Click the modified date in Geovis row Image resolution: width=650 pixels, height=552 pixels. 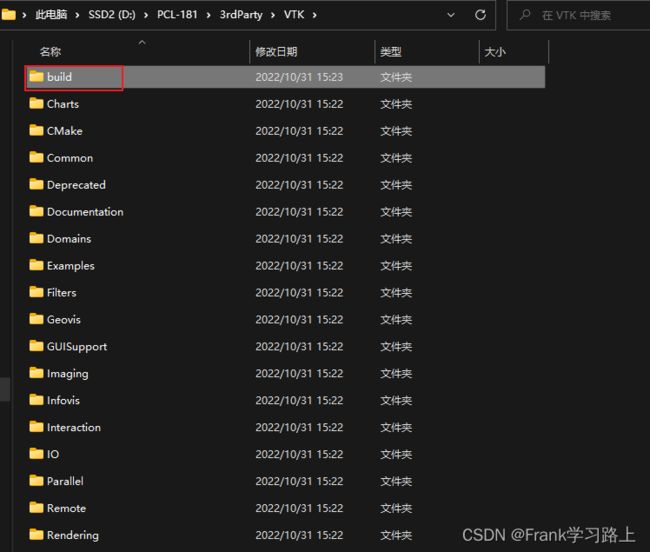tap(299, 320)
